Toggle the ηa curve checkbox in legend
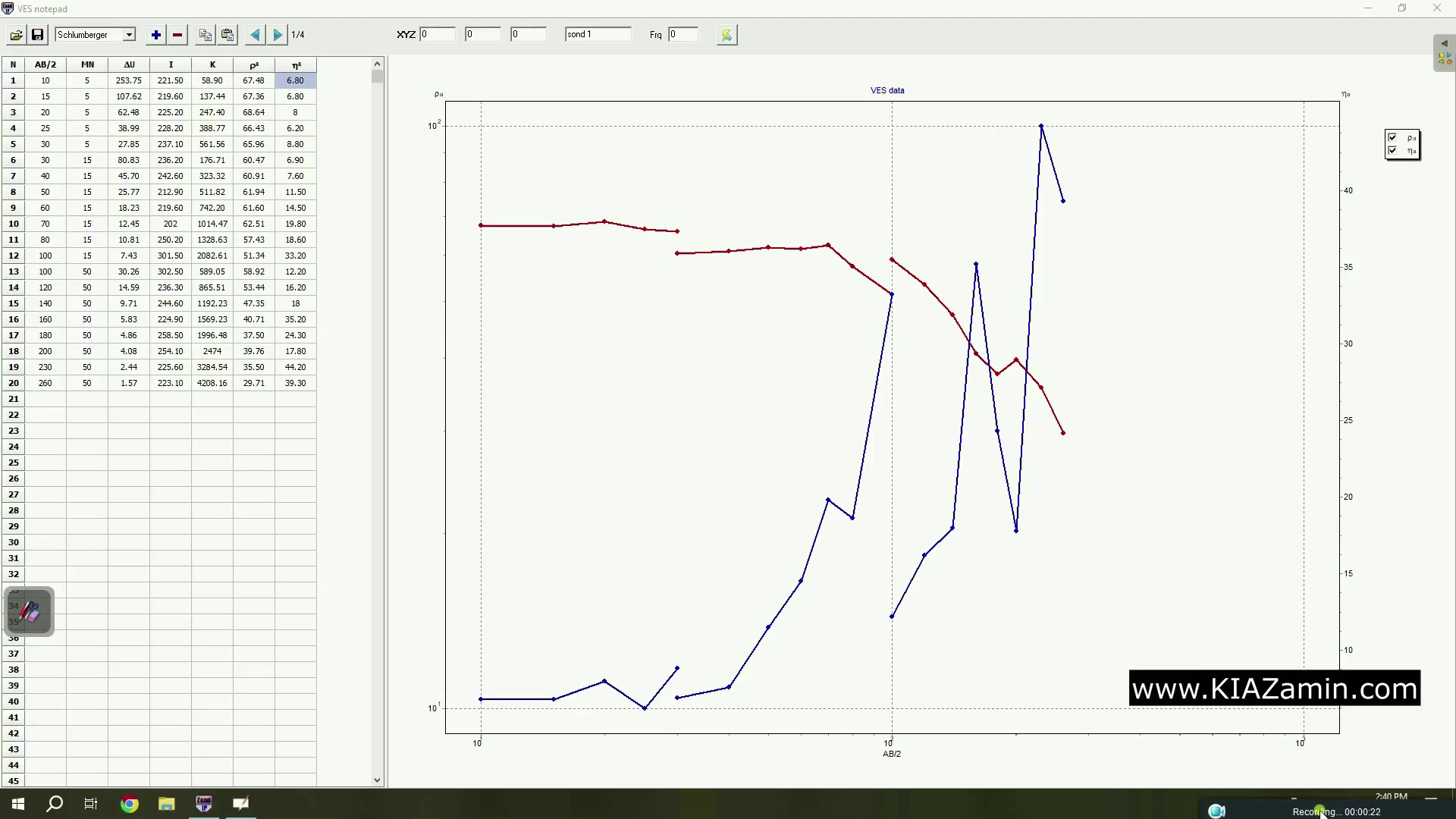Screen dimensions: 1456x819 (x=1392, y=150)
